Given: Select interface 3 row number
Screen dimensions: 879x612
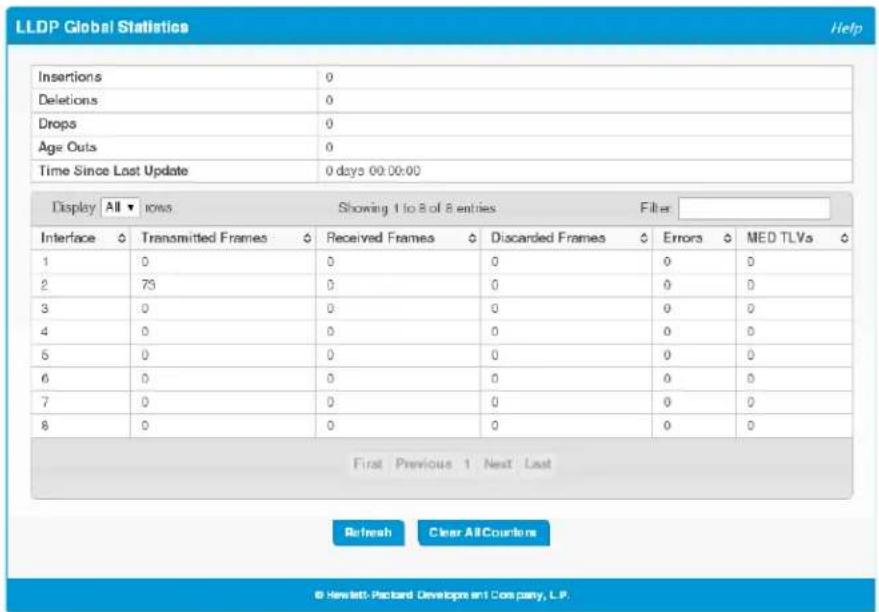Looking at the screenshot, I should (45, 308).
